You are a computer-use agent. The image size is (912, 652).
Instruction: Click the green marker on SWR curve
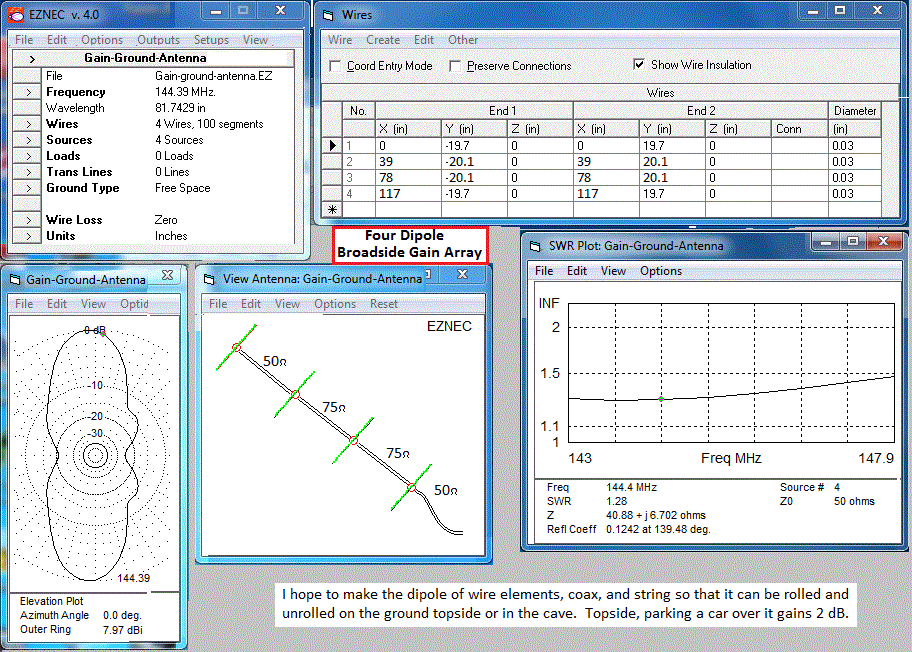click(x=661, y=399)
